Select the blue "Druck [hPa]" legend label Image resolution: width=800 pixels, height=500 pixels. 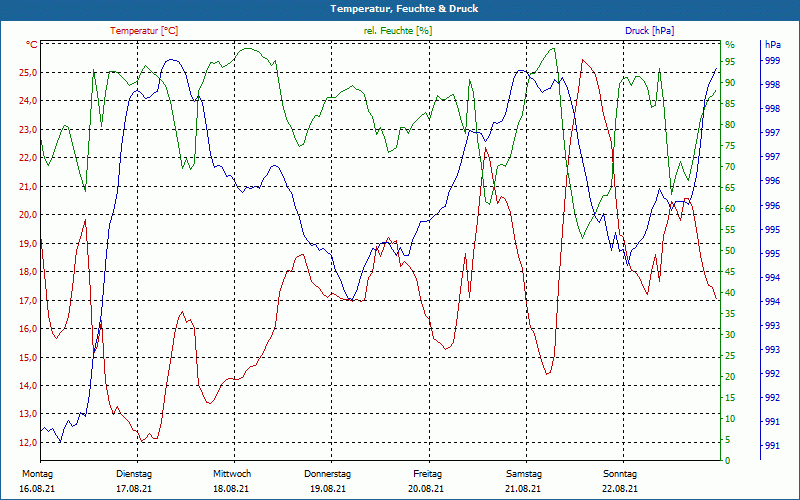[649, 31]
